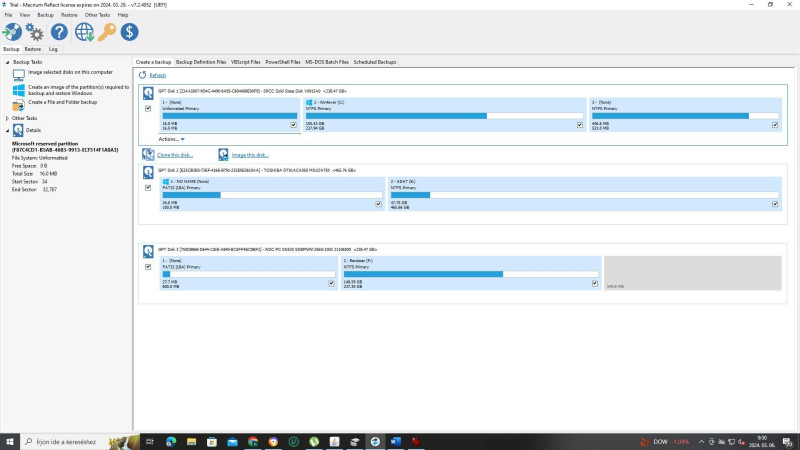Switch to the MS-DOS Batch Files tab
Viewport: 800px width, 450px height.
click(x=327, y=62)
